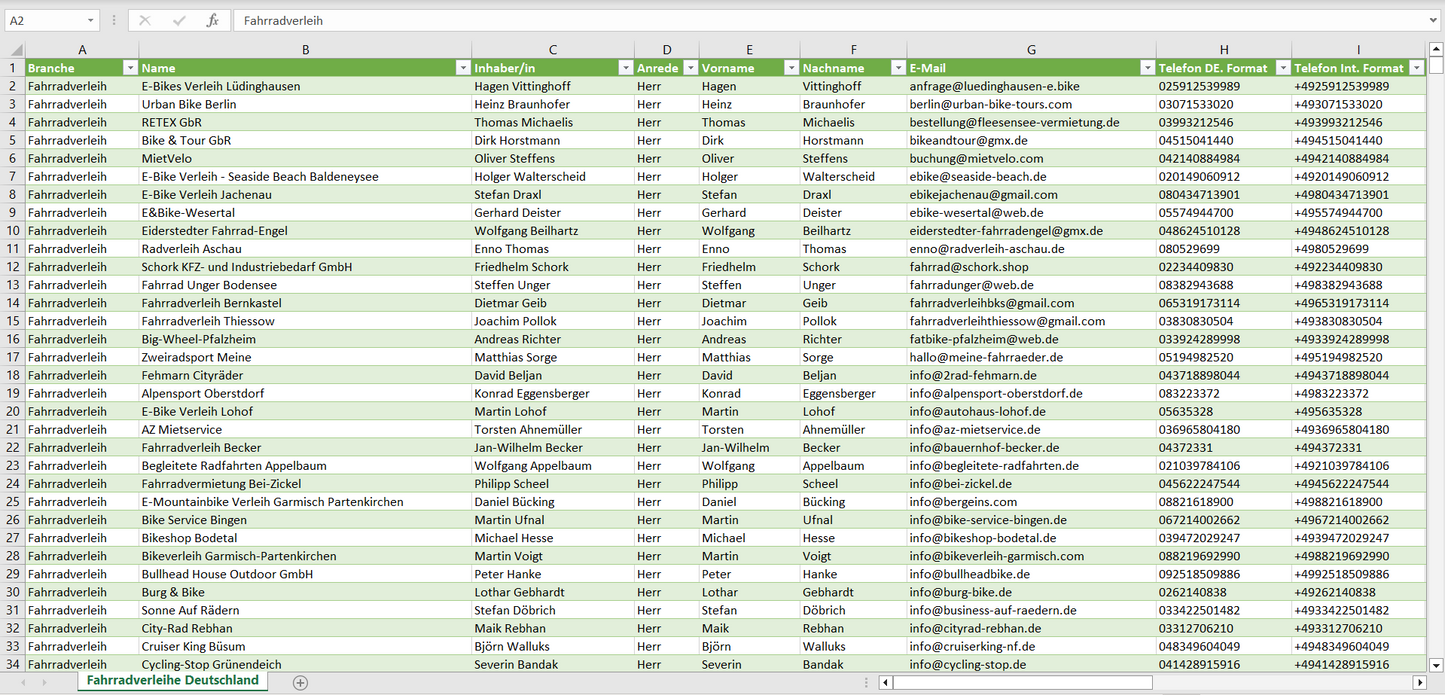Click the Insert Function fx icon
Image resolution: width=1445 pixels, height=695 pixels.
(212, 20)
